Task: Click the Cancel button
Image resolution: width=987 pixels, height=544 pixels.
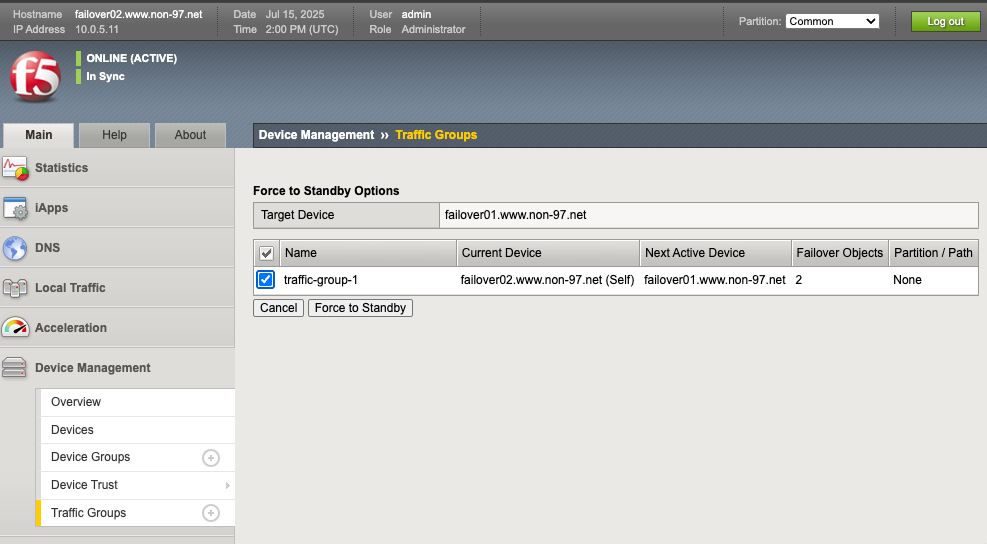Action: 279,308
